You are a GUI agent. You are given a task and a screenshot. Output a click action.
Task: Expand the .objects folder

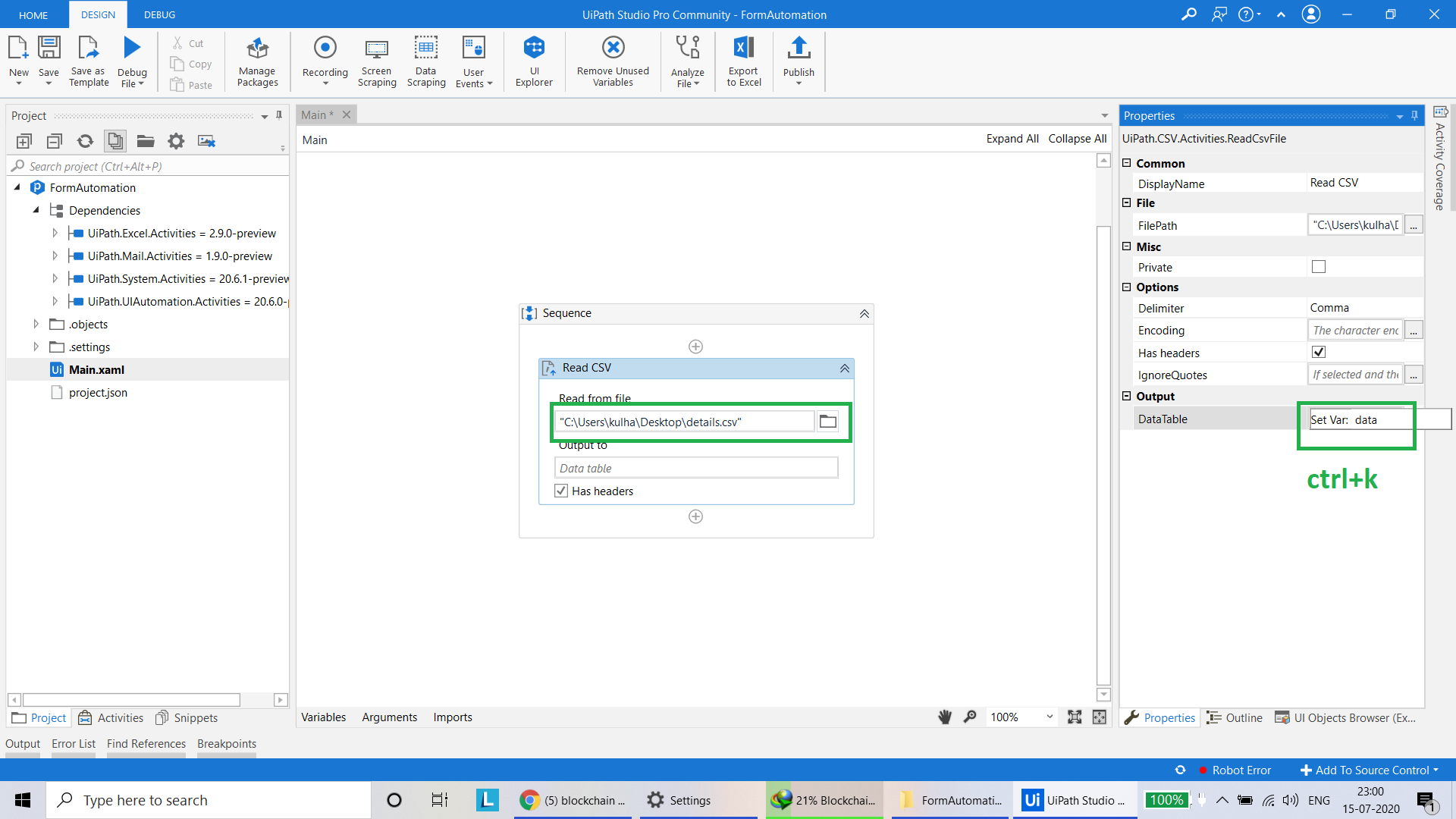point(36,324)
